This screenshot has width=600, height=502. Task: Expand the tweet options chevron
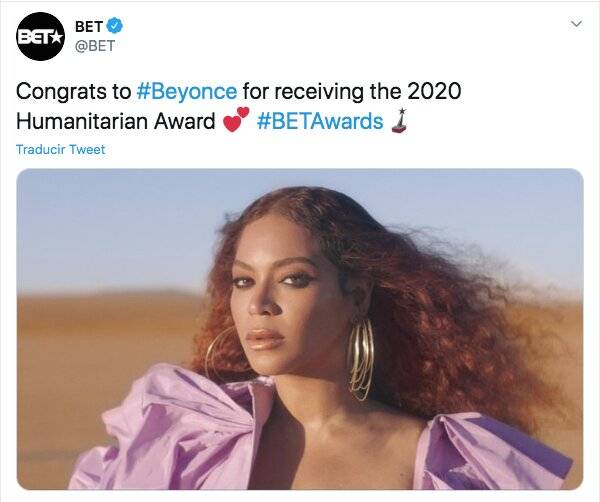pos(575,22)
